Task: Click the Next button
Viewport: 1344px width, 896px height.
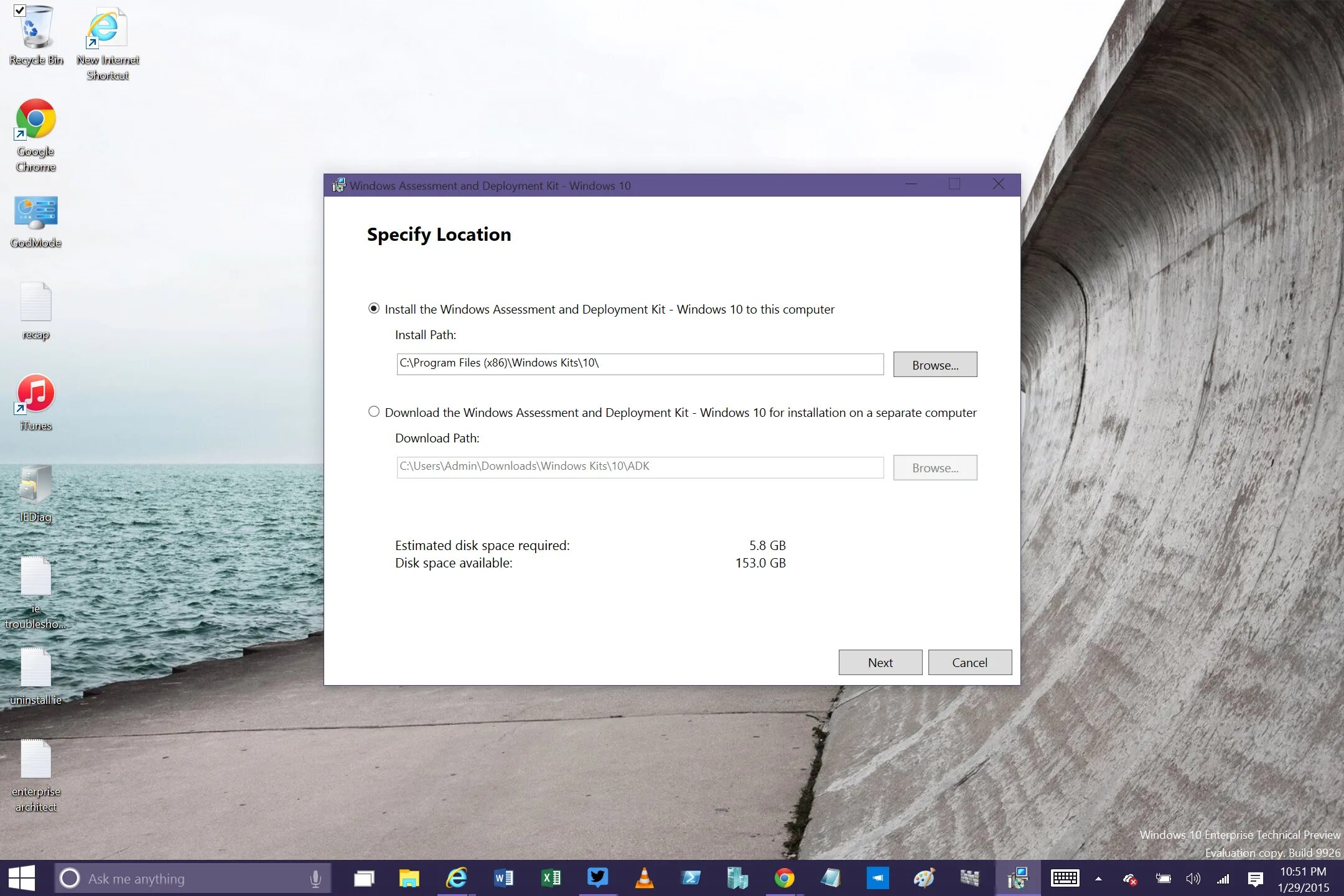Action: tap(880, 663)
